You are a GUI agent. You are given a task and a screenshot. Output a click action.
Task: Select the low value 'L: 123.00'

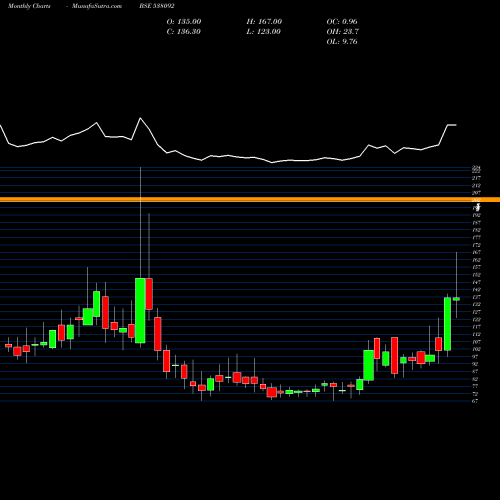pos(264,31)
